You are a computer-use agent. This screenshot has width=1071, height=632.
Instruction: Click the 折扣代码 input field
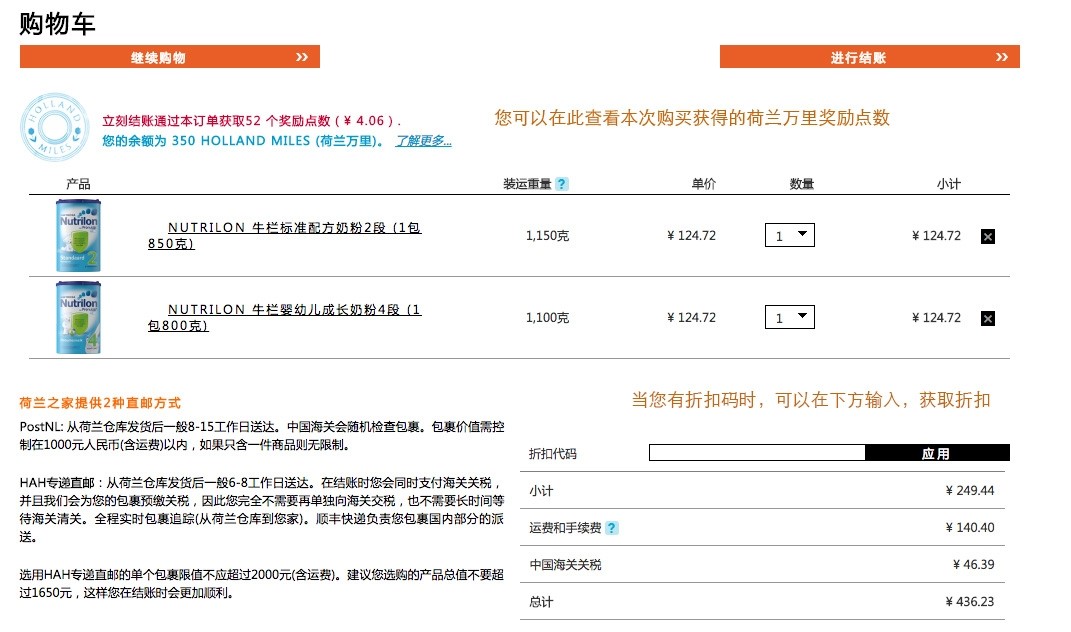click(x=757, y=452)
